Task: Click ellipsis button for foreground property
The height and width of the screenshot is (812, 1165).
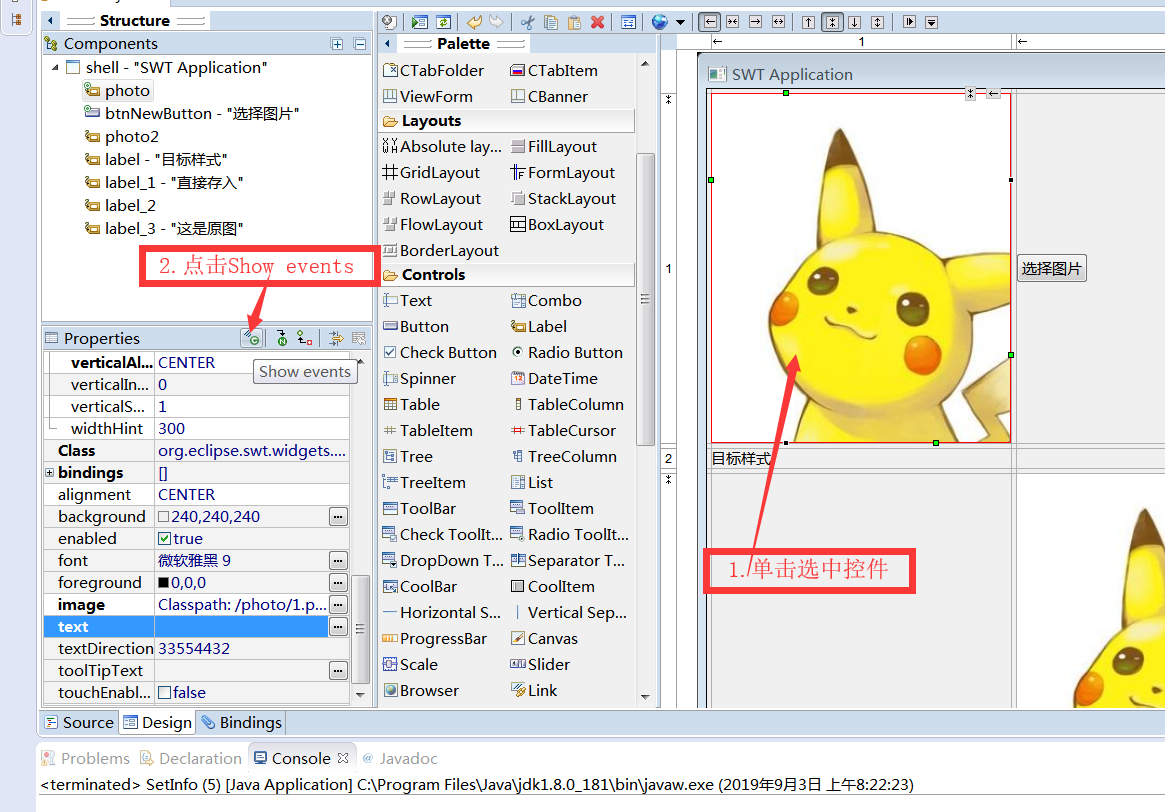Action: tap(338, 582)
